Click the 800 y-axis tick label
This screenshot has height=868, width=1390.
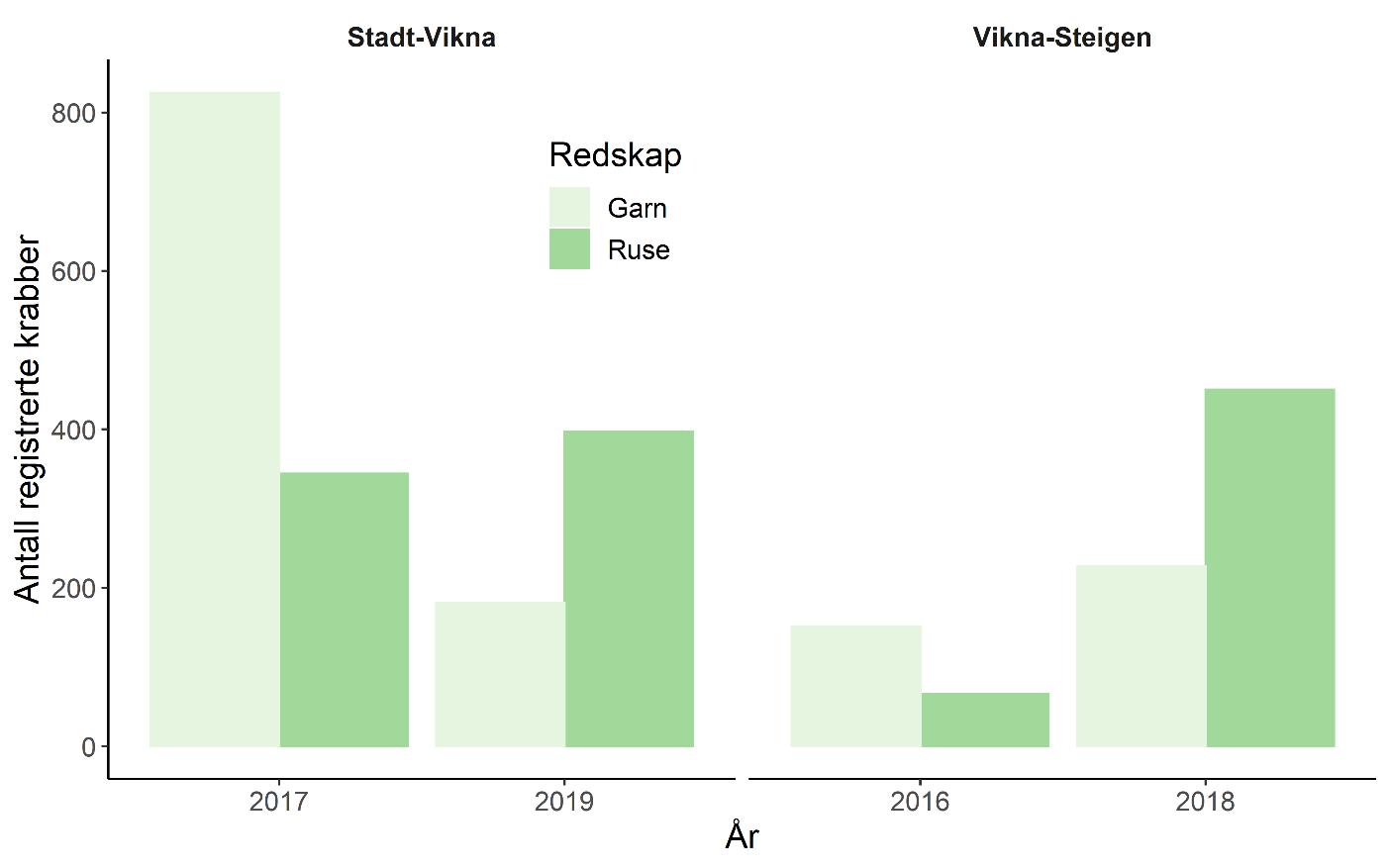coord(73,113)
